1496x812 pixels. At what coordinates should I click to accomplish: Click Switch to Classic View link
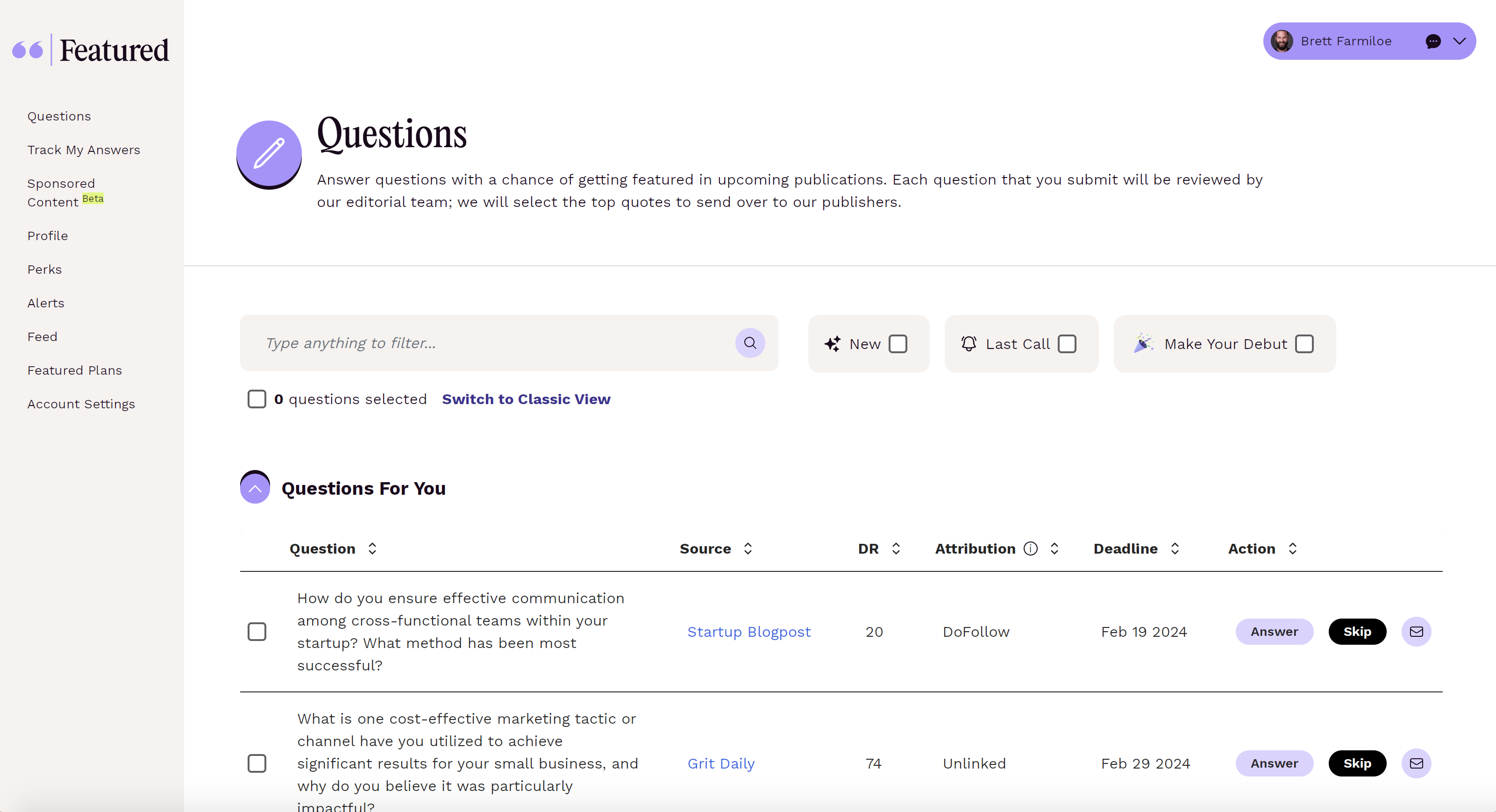526,399
